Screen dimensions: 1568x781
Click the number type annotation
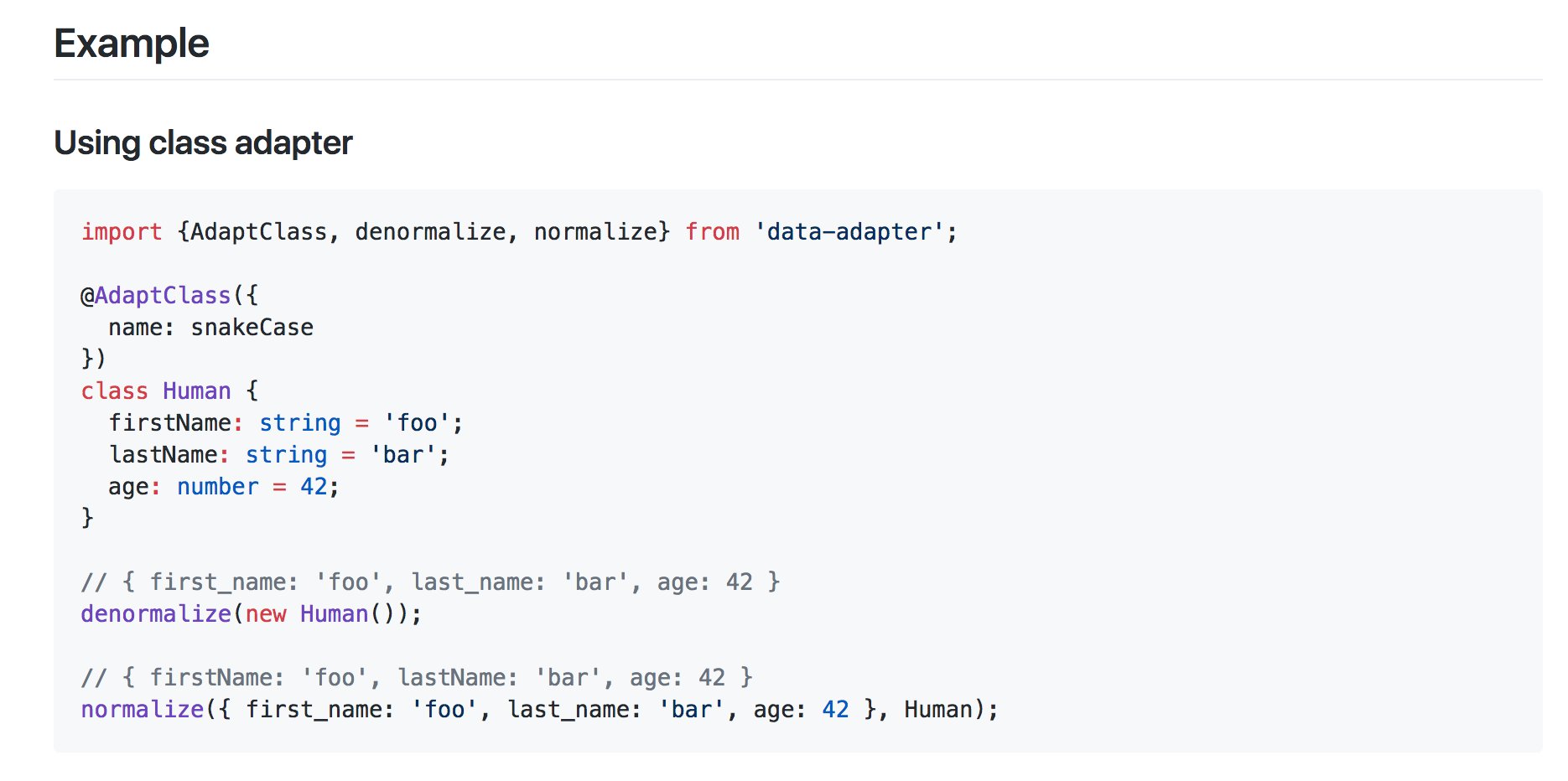tap(218, 487)
